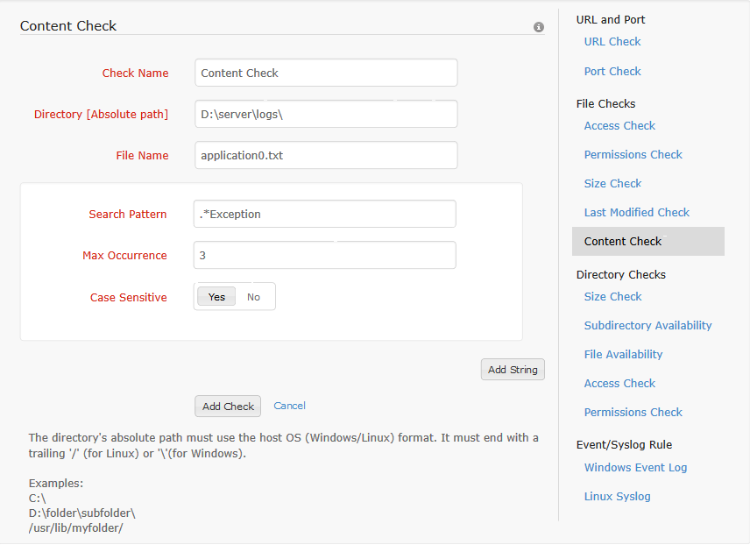Set Case Sensitive to Yes
This screenshot has width=750, height=545.
pos(216,297)
